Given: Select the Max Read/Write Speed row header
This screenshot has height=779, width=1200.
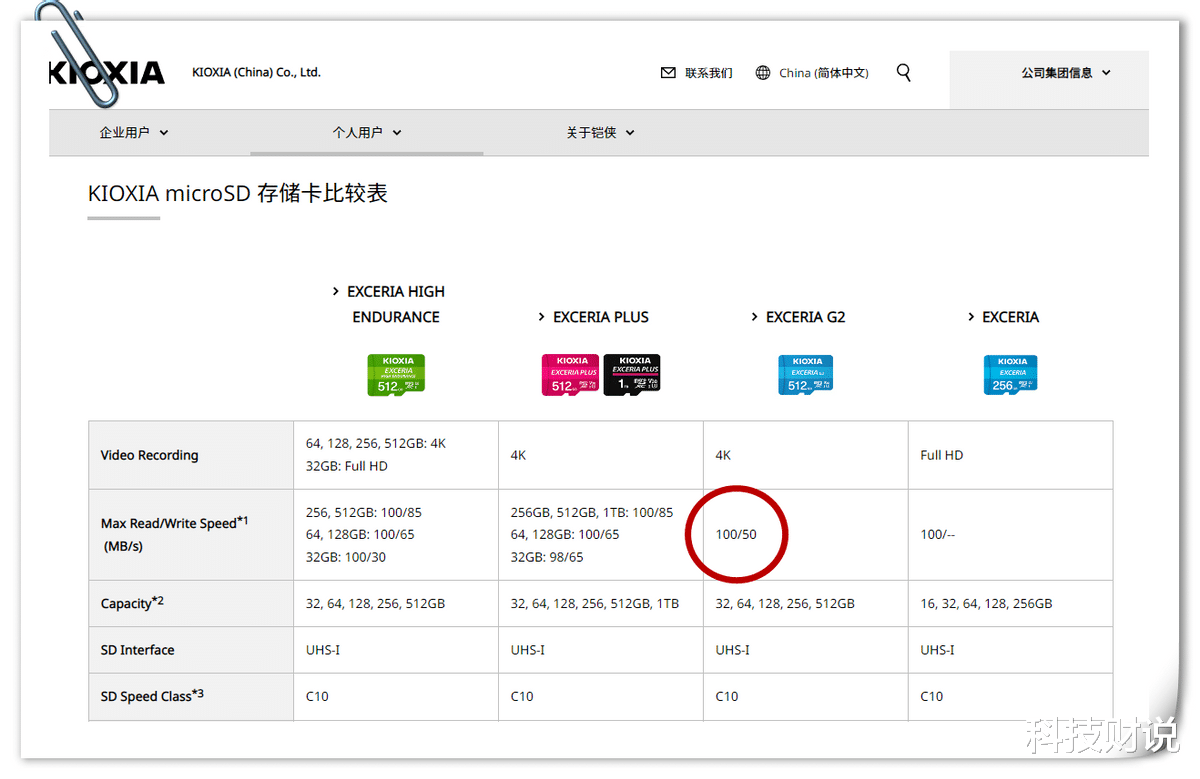Looking at the screenshot, I should (x=191, y=535).
